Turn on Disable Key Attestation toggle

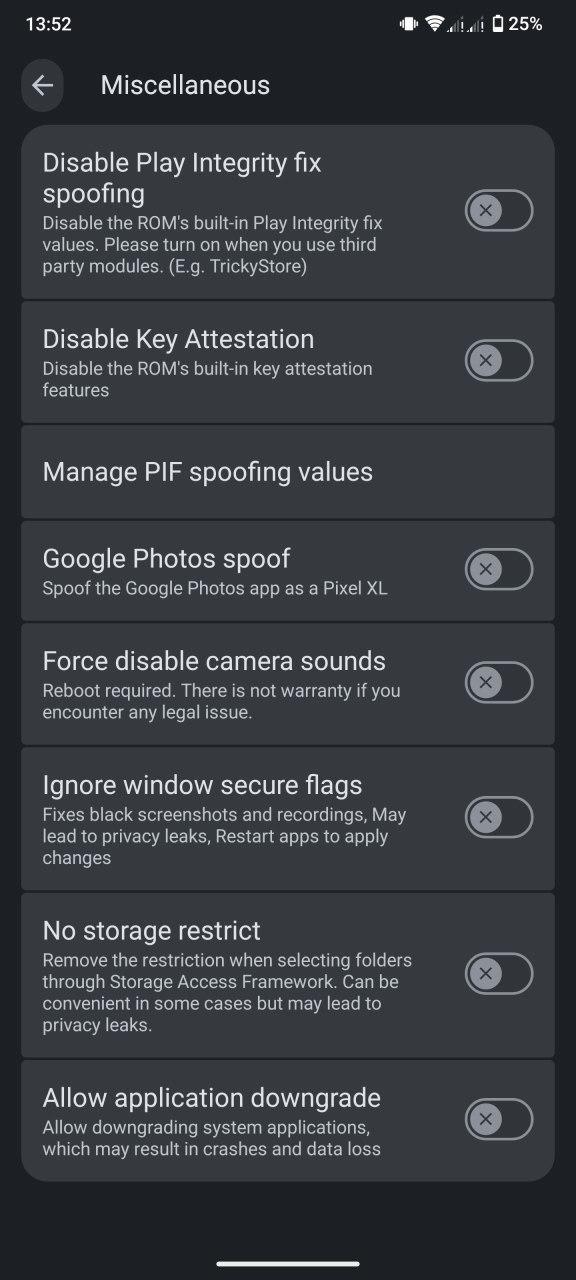[499, 360]
